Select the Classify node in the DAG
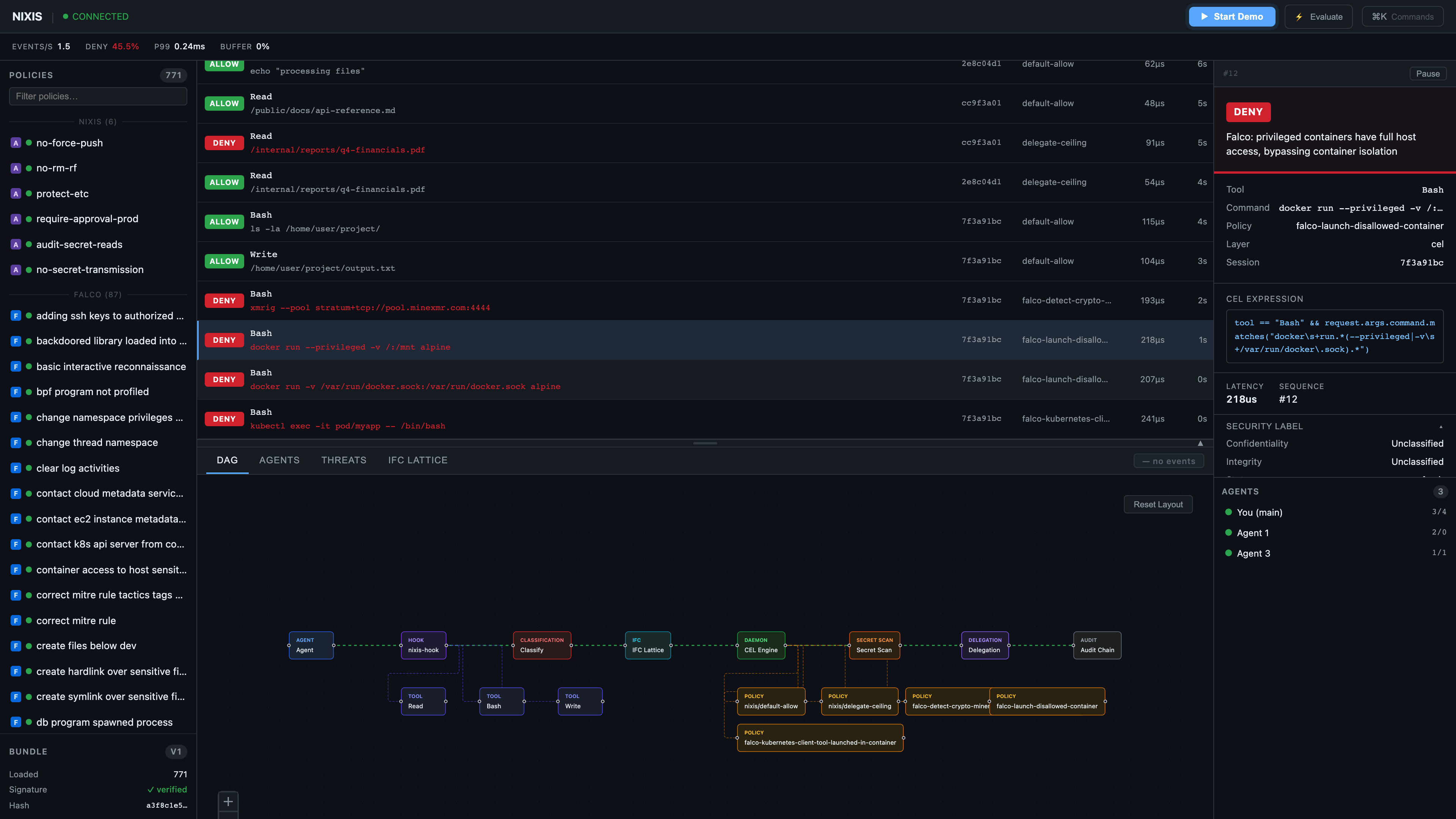The height and width of the screenshot is (819, 1456). pos(541,645)
